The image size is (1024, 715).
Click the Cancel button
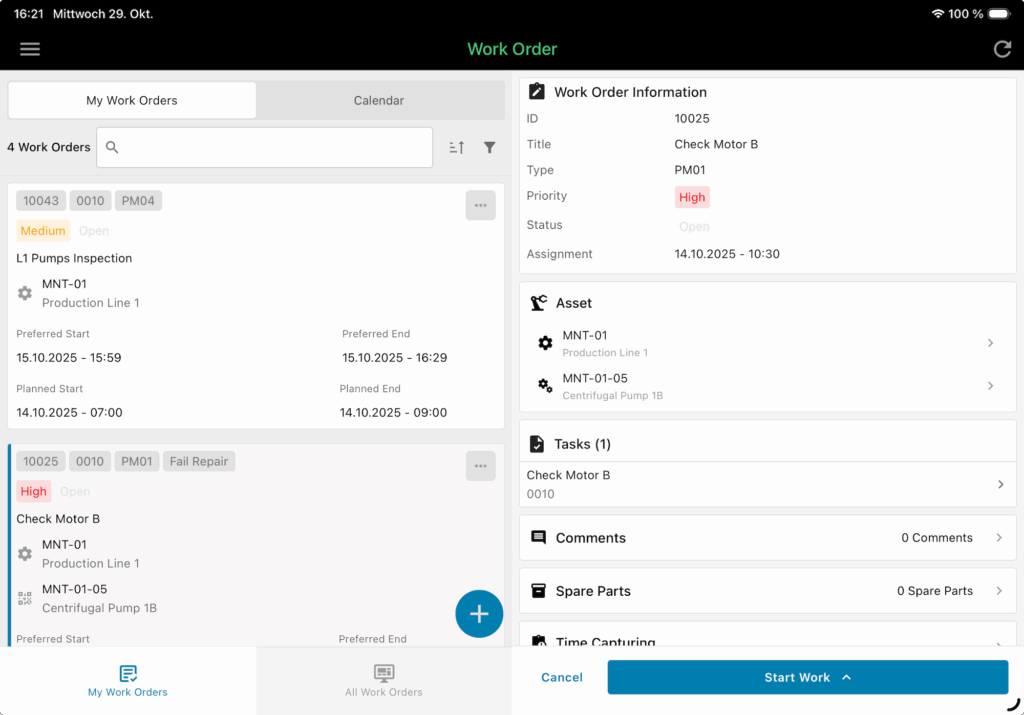[x=561, y=677]
